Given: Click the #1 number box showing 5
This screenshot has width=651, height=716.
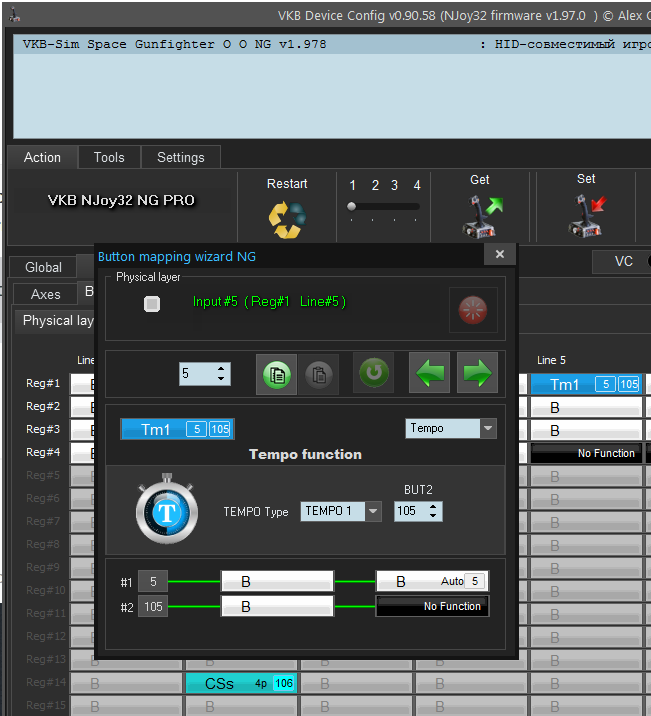Looking at the screenshot, I should point(153,582).
